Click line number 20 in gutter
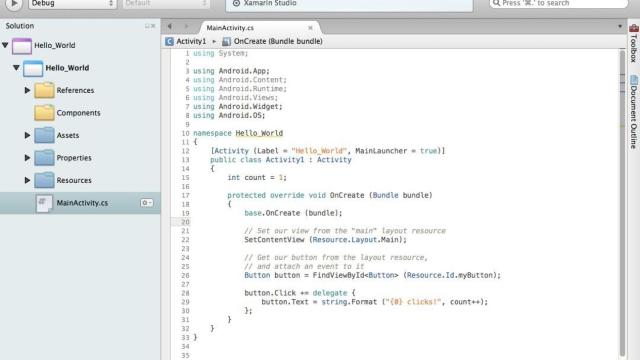This screenshot has height=360, width=640. pos(185,222)
